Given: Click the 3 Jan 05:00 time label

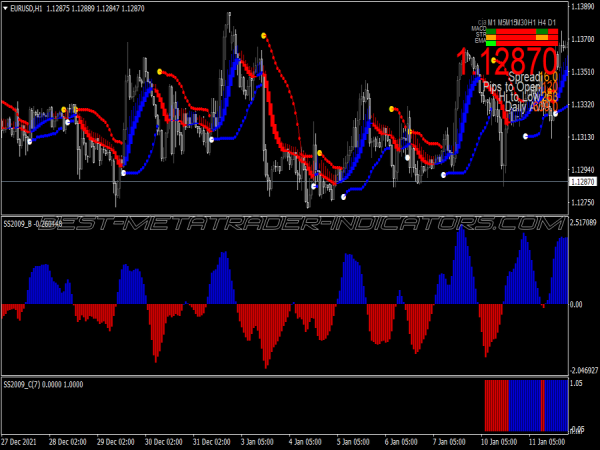Looking at the screenshot, I should (258, 442).
